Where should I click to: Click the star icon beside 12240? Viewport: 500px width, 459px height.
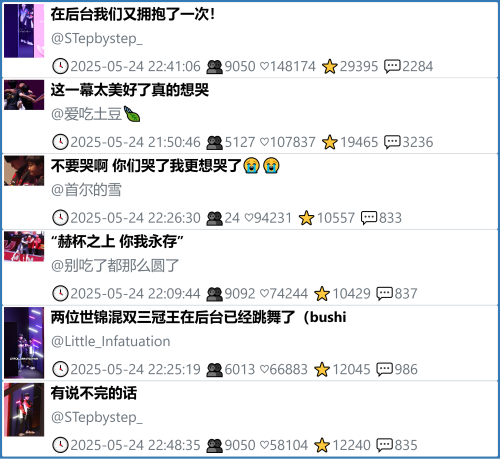coord(322,445)
